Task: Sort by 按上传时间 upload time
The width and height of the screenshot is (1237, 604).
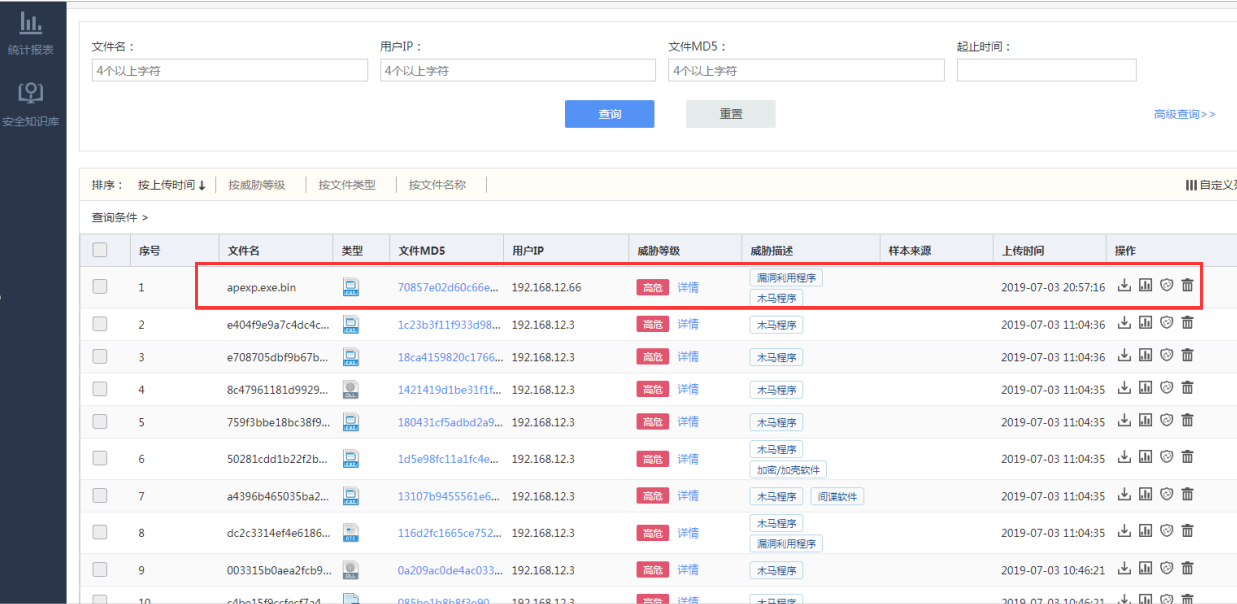Action: 172,185
